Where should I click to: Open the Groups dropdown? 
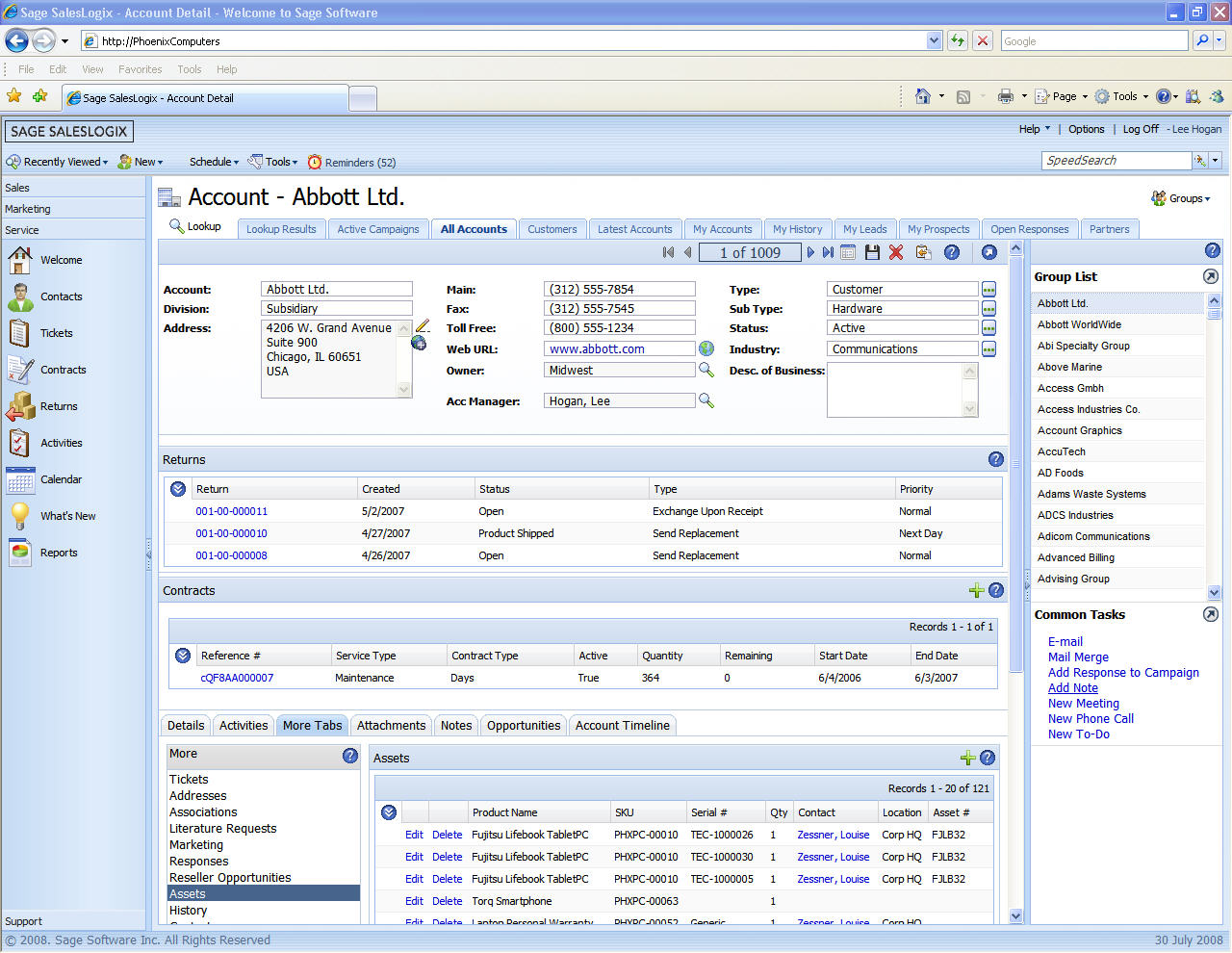(x=1181, y=198)
